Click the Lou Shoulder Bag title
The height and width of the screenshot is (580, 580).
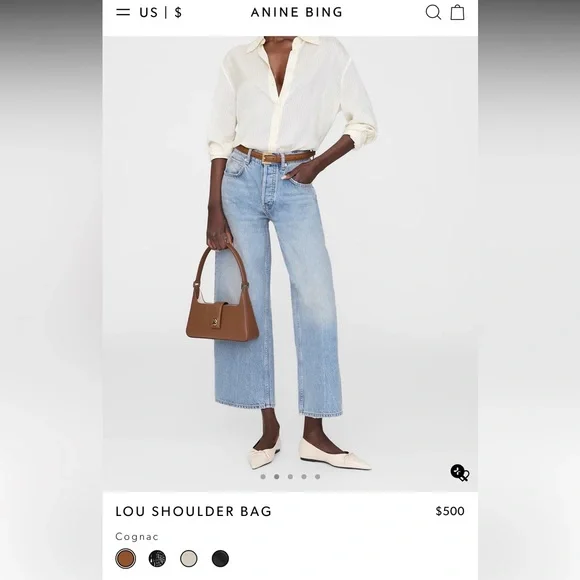pos(193,512)
